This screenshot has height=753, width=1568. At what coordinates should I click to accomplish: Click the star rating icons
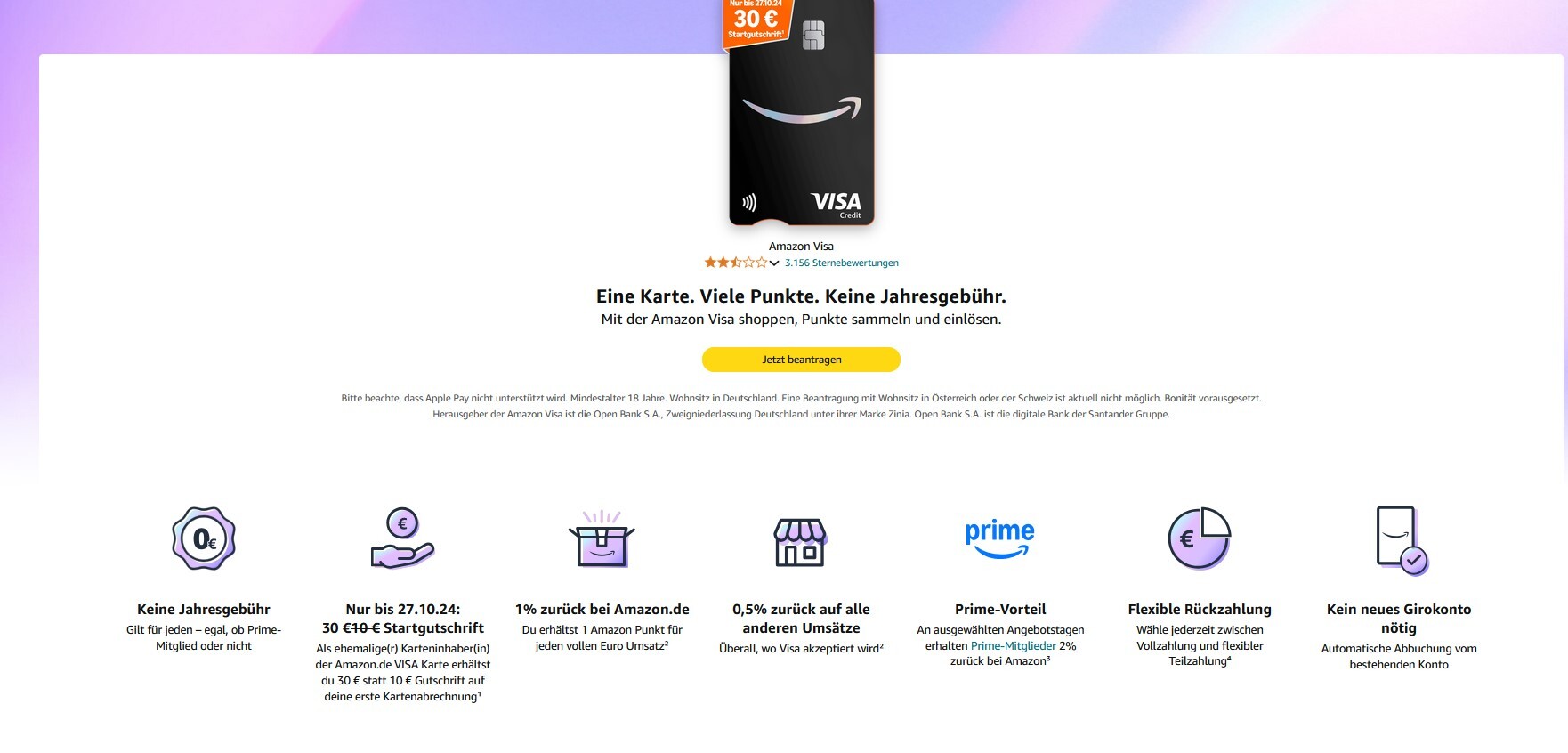point(736,263)
